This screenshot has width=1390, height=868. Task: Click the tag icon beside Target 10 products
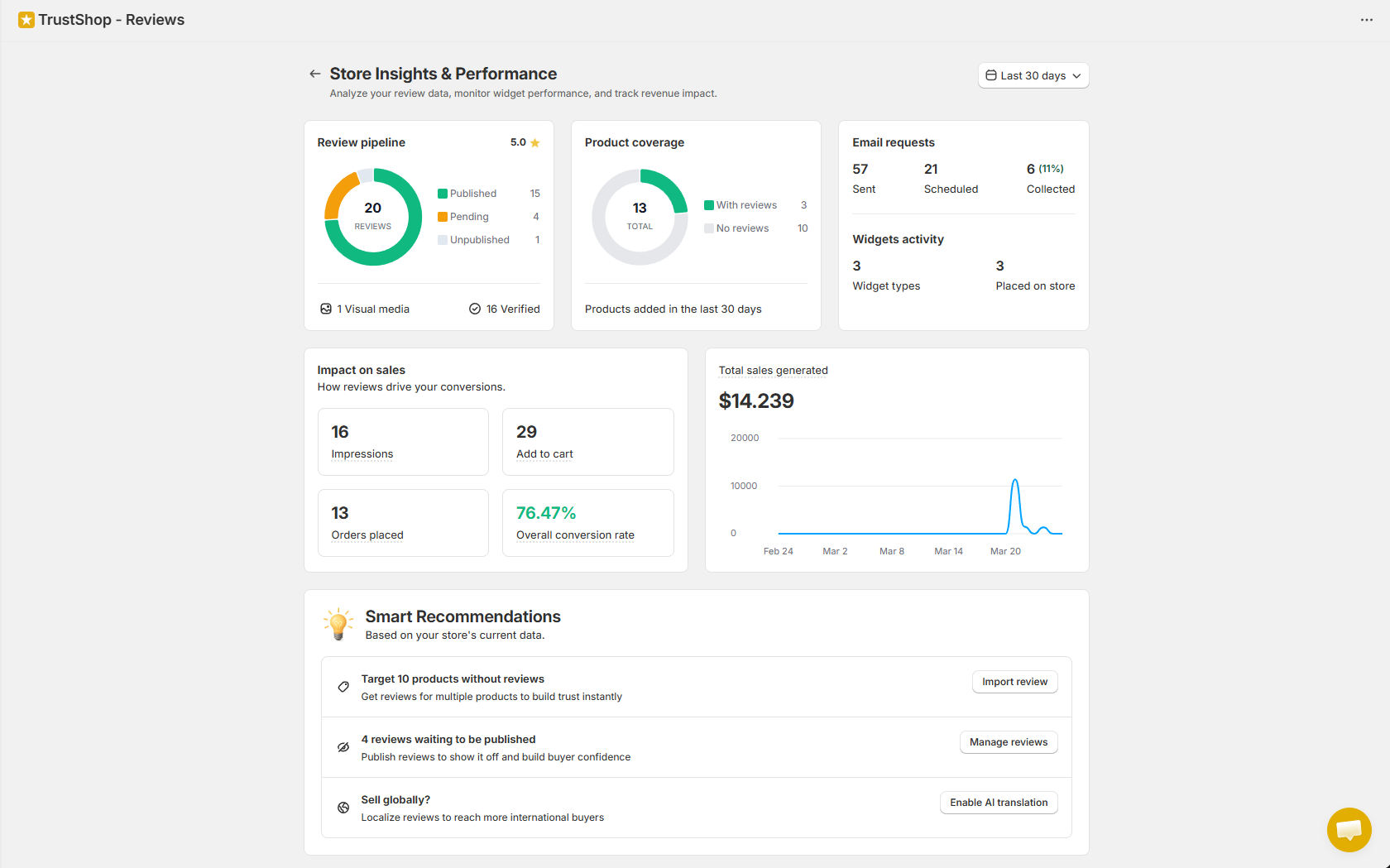click(x=343, y=687)
